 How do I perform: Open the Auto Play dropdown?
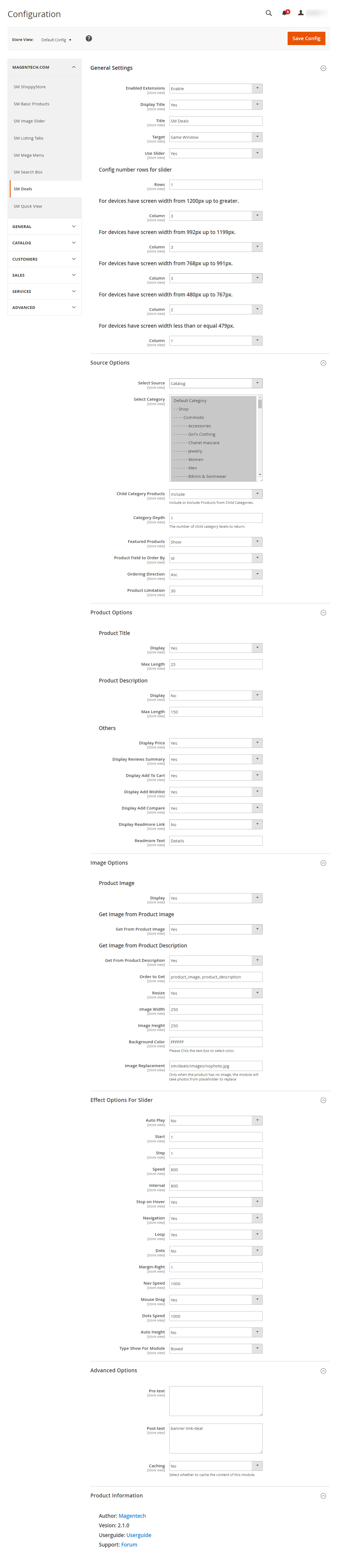pos(215,1121)
